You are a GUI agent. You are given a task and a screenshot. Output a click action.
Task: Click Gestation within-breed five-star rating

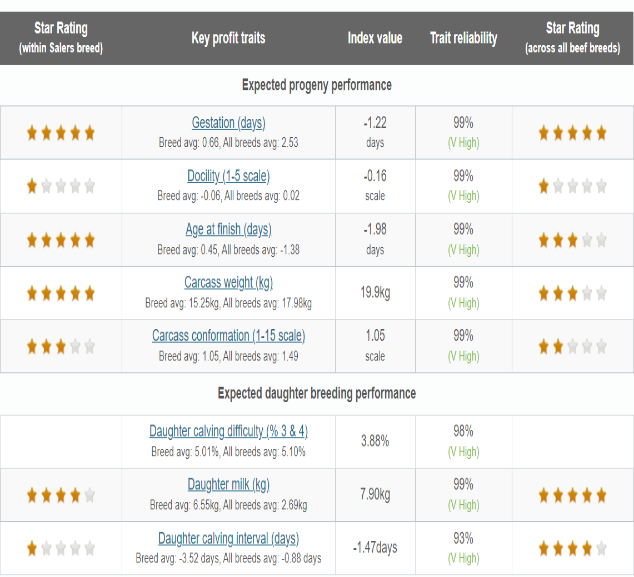[x=61, y=132]
